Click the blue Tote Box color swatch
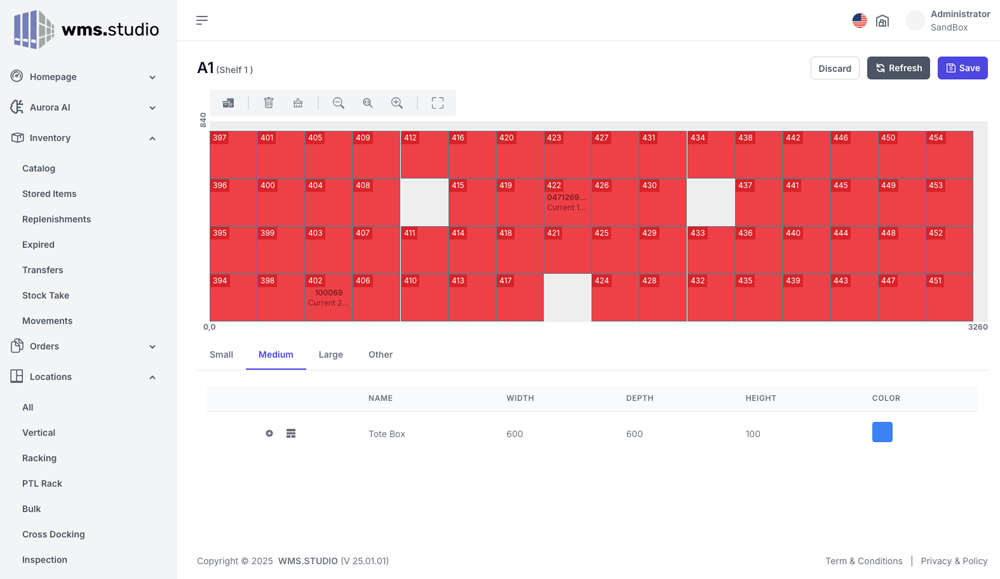This screenshot has height=579, width=1000. pyautogui.click(x=882, y=432)
